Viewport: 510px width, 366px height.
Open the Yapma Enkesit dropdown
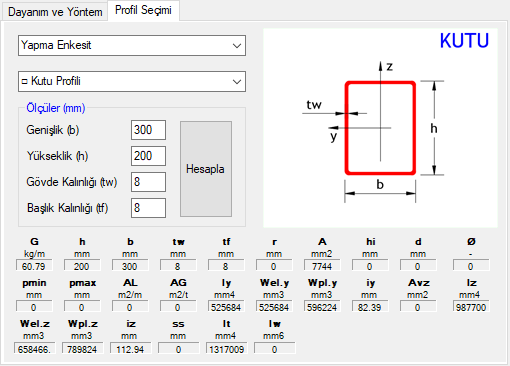click(132, 45)
